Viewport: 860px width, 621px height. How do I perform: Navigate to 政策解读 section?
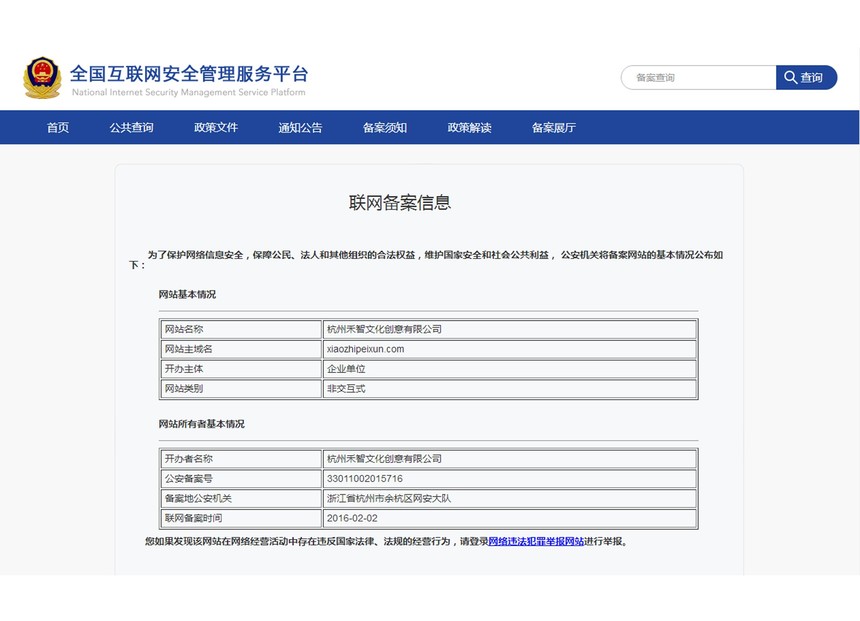pos(469,127)
